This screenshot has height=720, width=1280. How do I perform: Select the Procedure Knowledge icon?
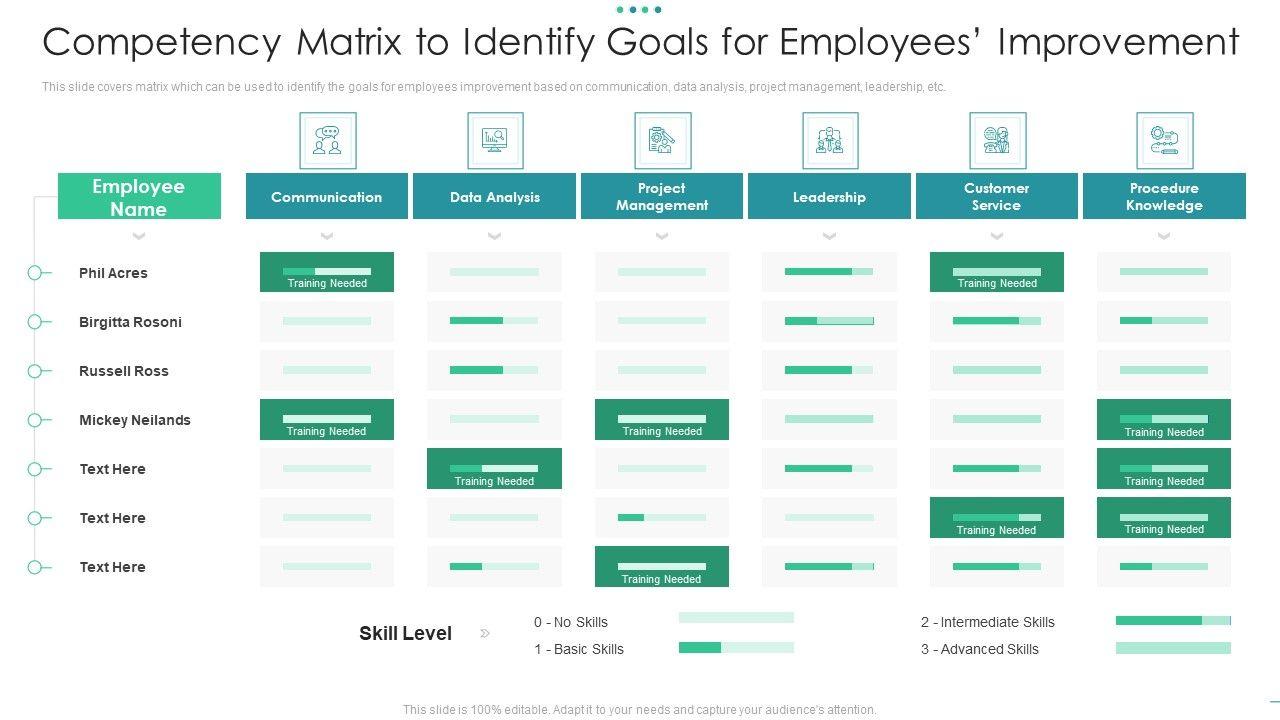(1165, 140)
